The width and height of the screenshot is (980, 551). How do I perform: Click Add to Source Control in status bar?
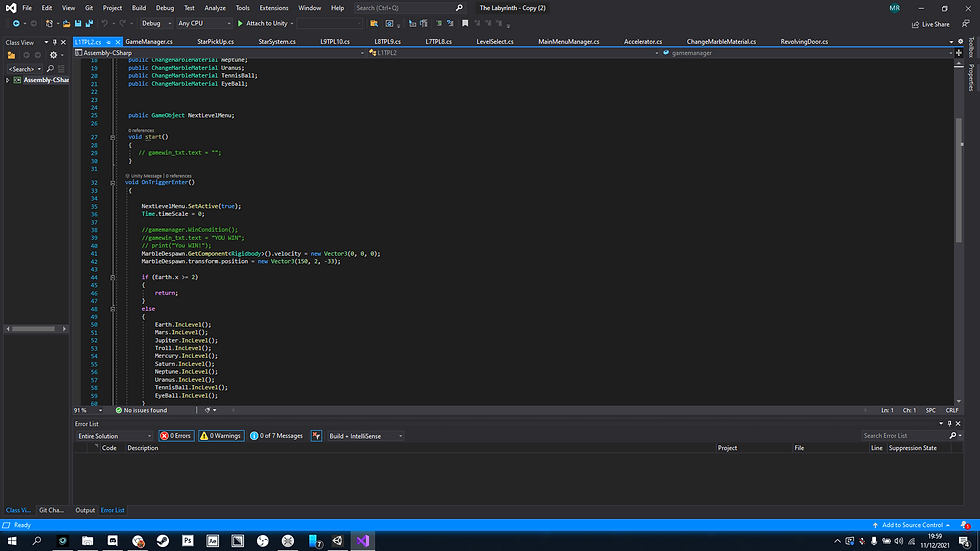click(x=911, y=525)
